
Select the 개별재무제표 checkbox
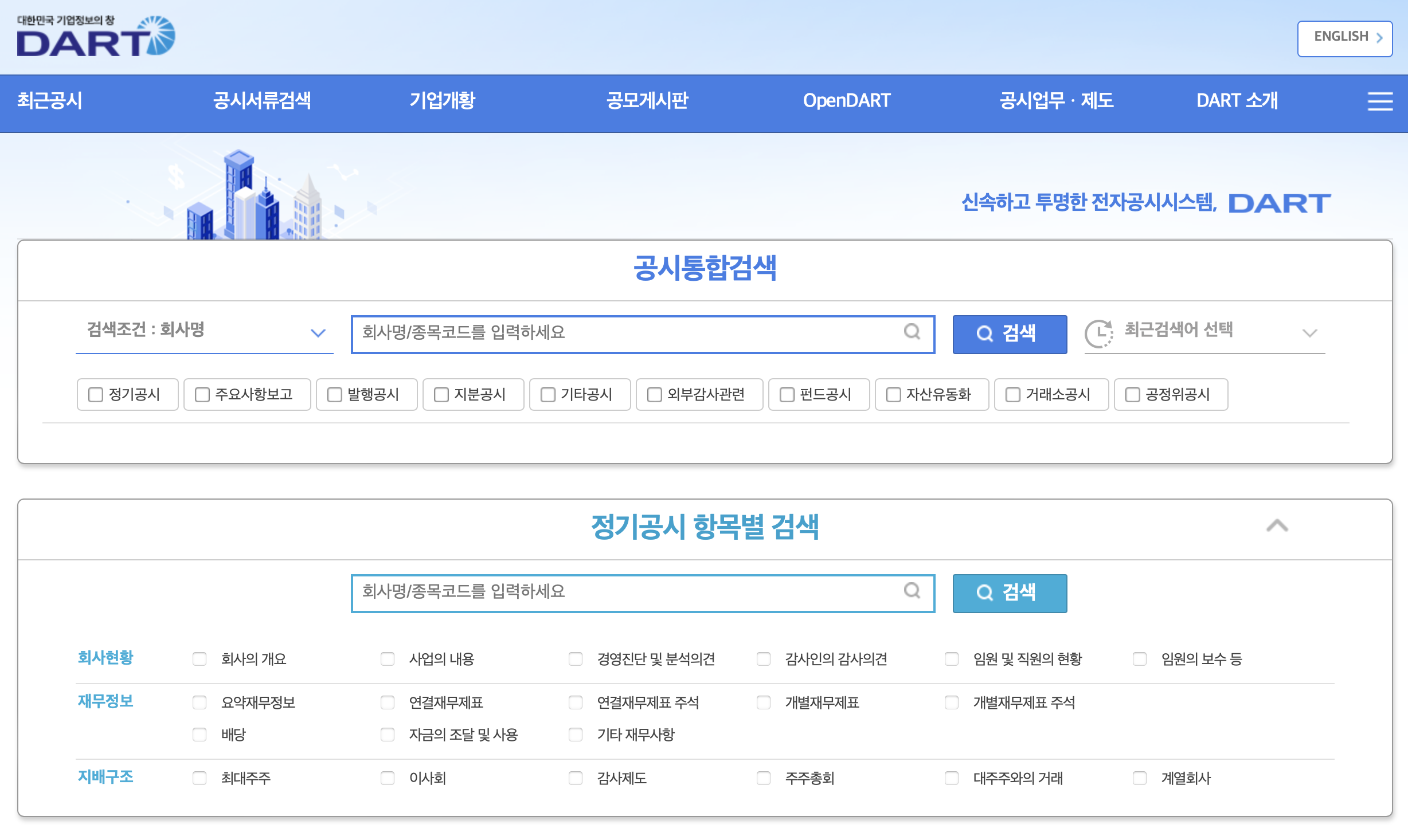pyautogui.click(x=764, y=702)
